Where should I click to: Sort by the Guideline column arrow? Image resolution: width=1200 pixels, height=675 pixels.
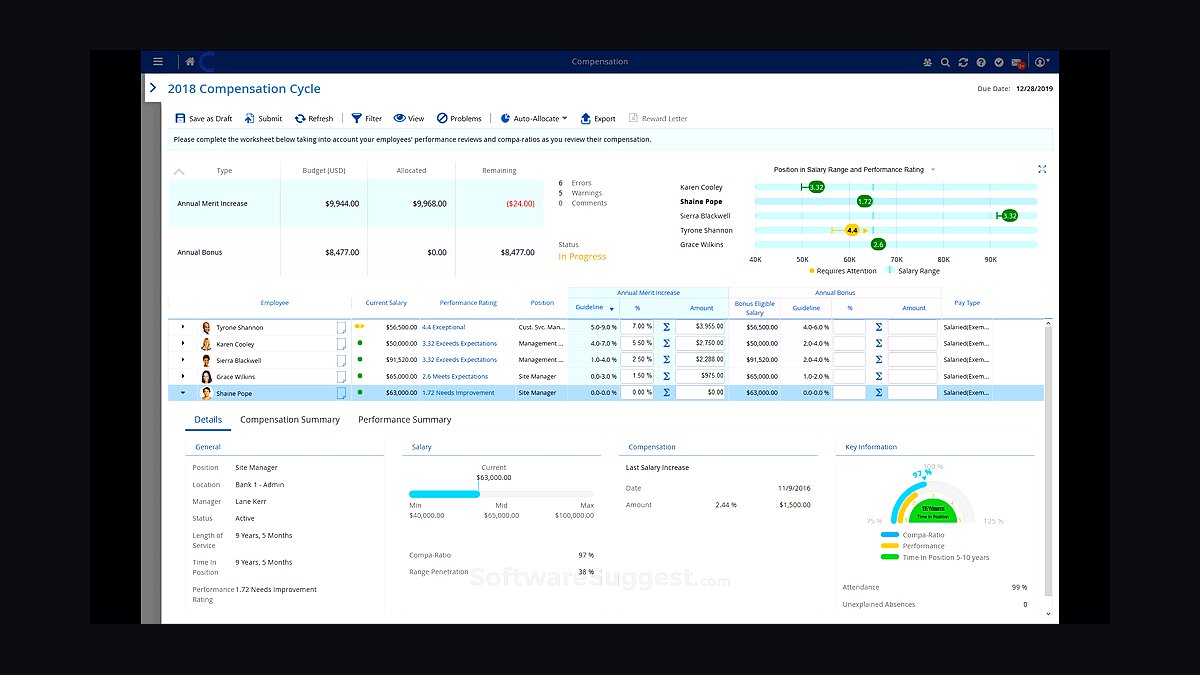(611, 309)
